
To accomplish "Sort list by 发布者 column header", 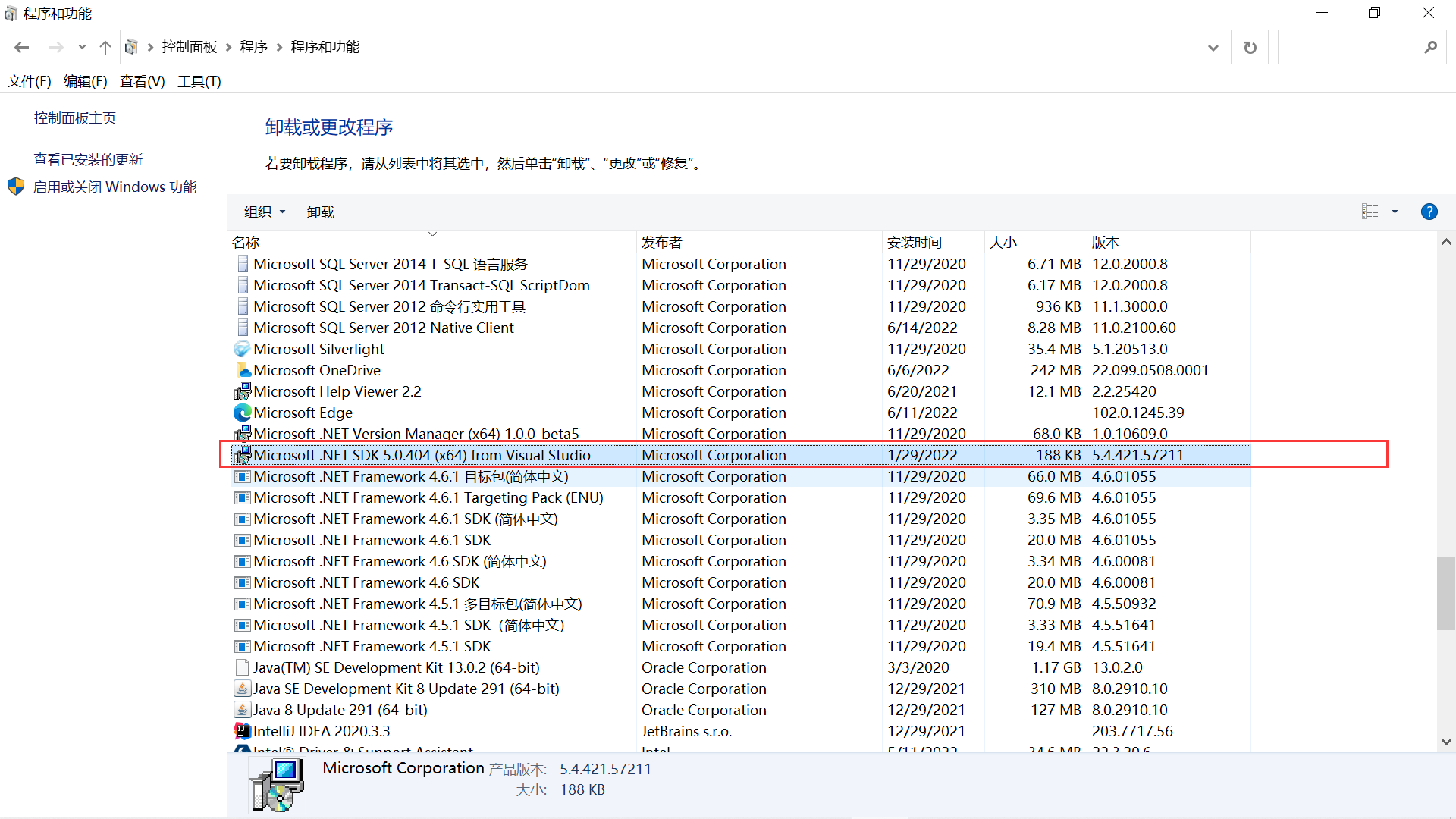I will point(759,242).
